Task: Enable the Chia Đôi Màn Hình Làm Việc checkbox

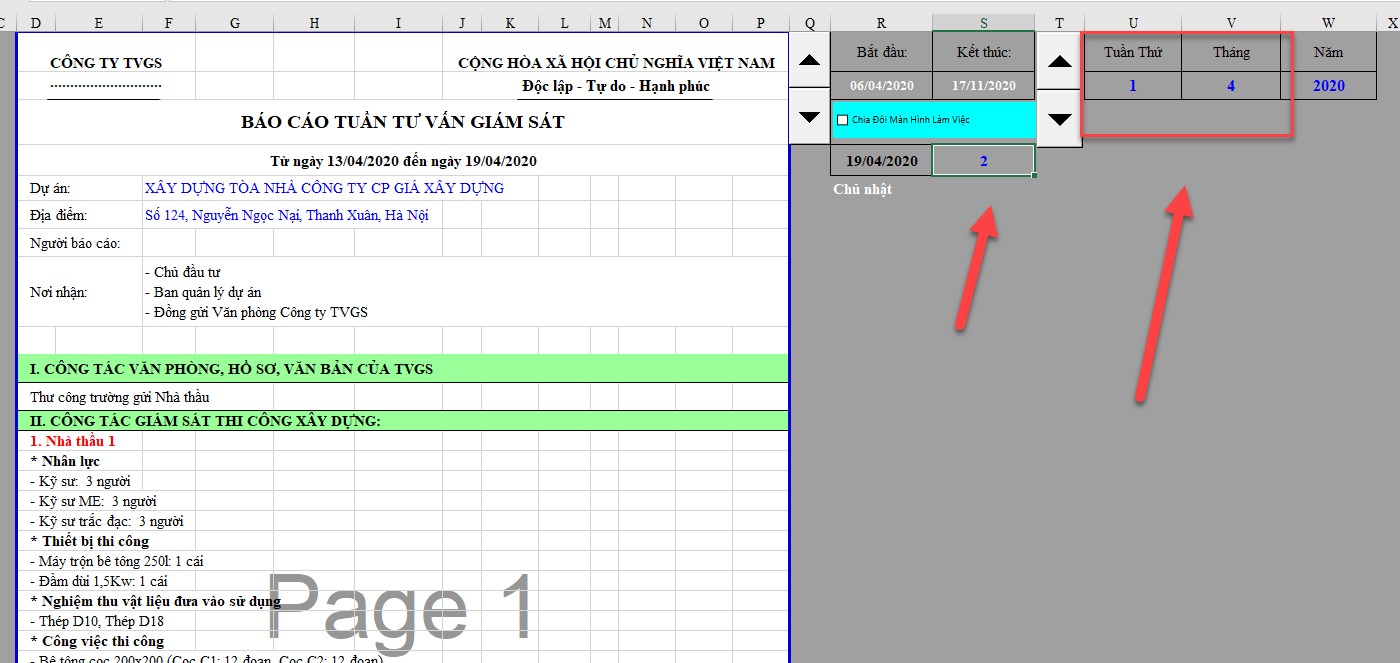Action: tap(842, 120)
